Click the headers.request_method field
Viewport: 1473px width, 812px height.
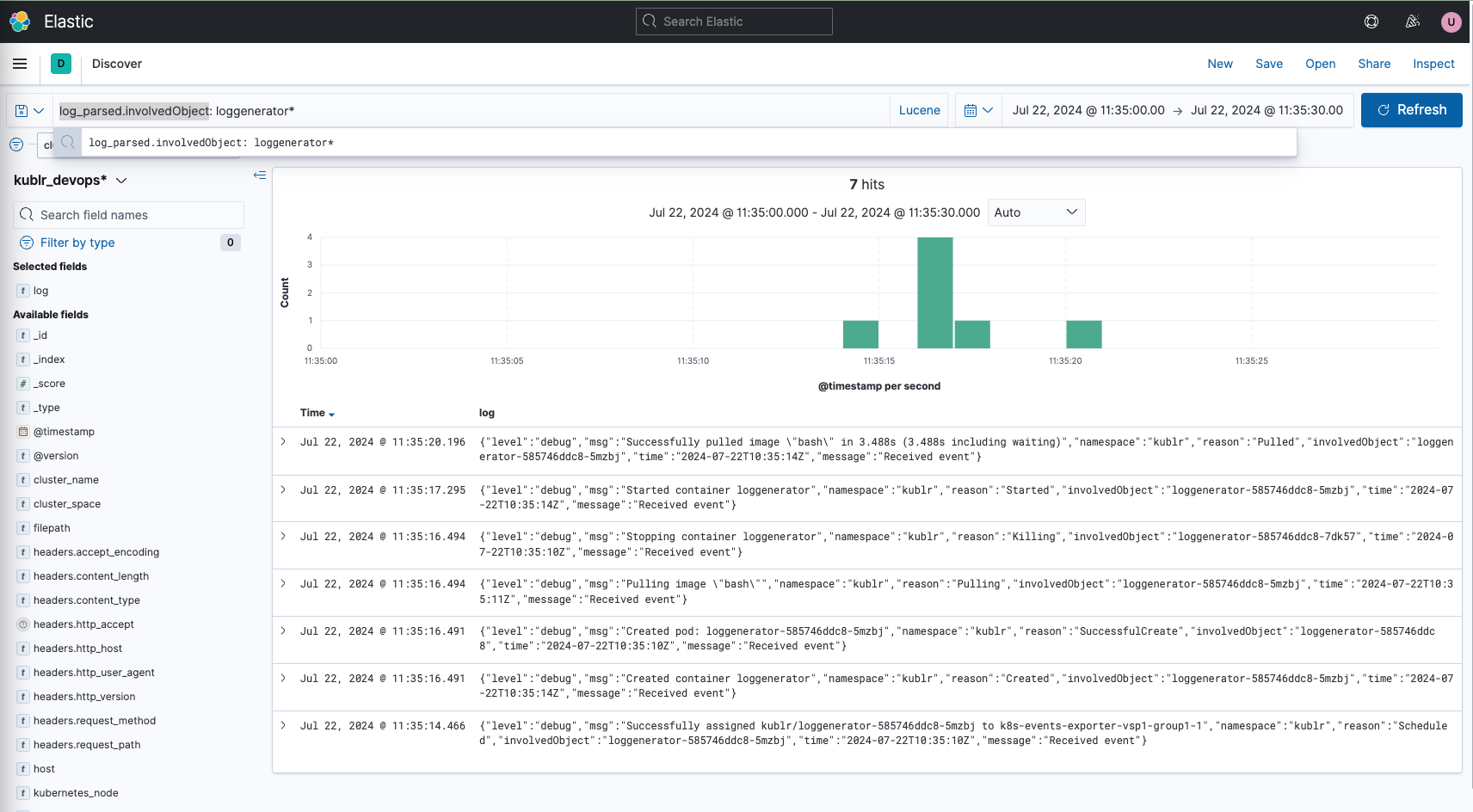[95, 721]
